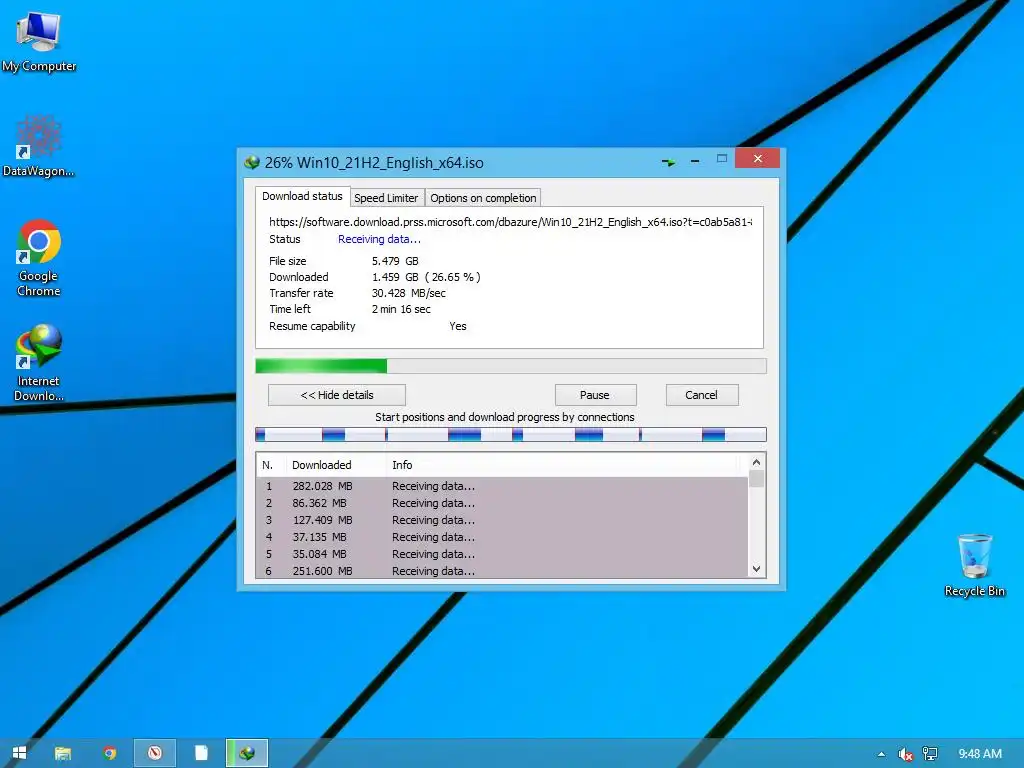Select connection row with 282.028 MB
Viewport: 1024px width, 768px height.
502,487
